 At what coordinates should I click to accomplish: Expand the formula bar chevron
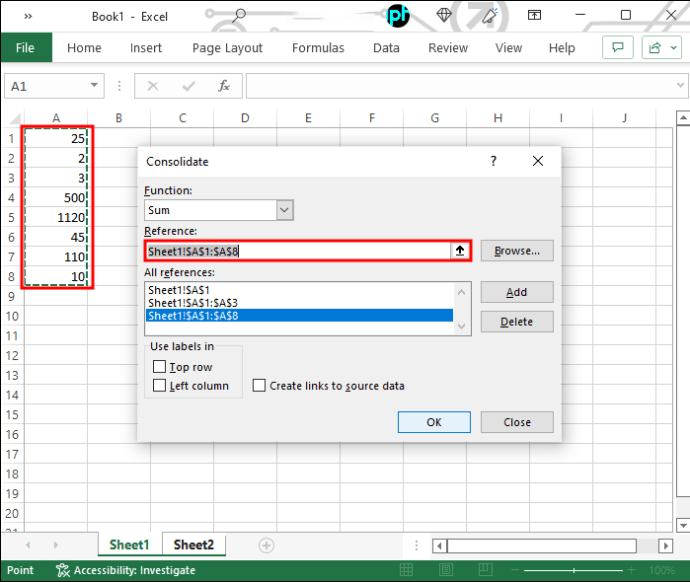pos(680,85)
